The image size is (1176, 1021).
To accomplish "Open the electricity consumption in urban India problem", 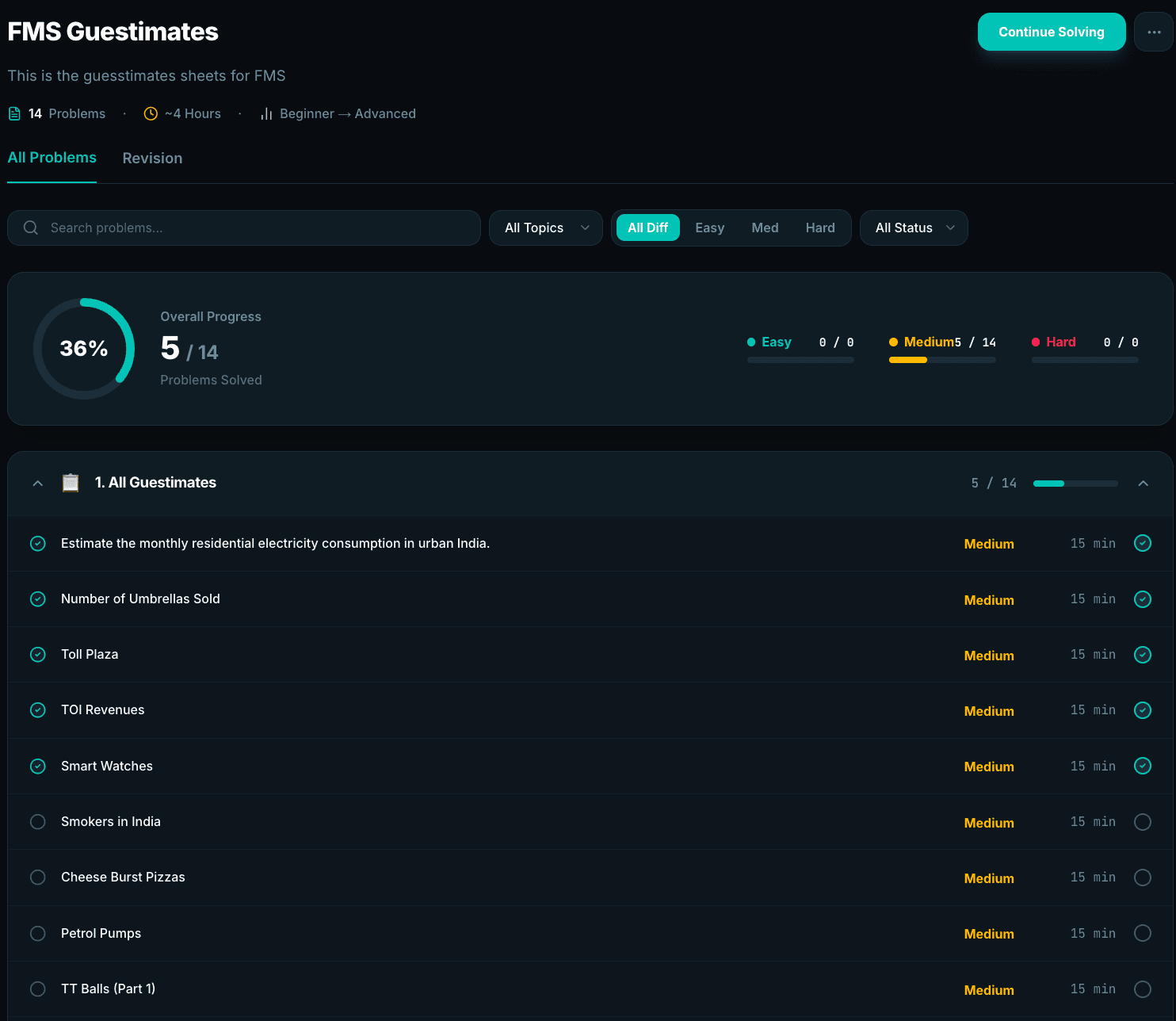I will (x=275, y=544).
